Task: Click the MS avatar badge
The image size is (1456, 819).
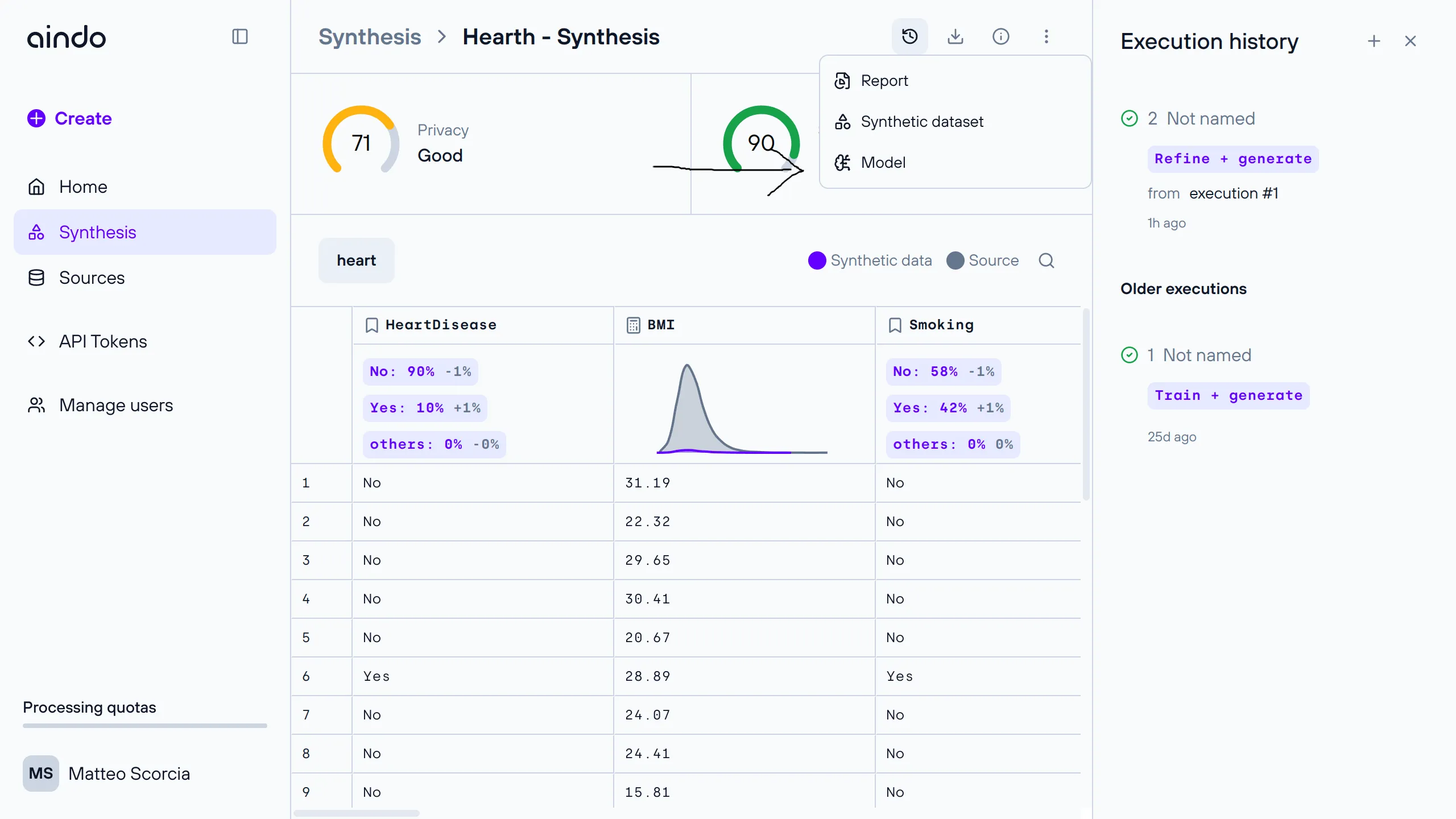Action: click(x=41, y=773)
